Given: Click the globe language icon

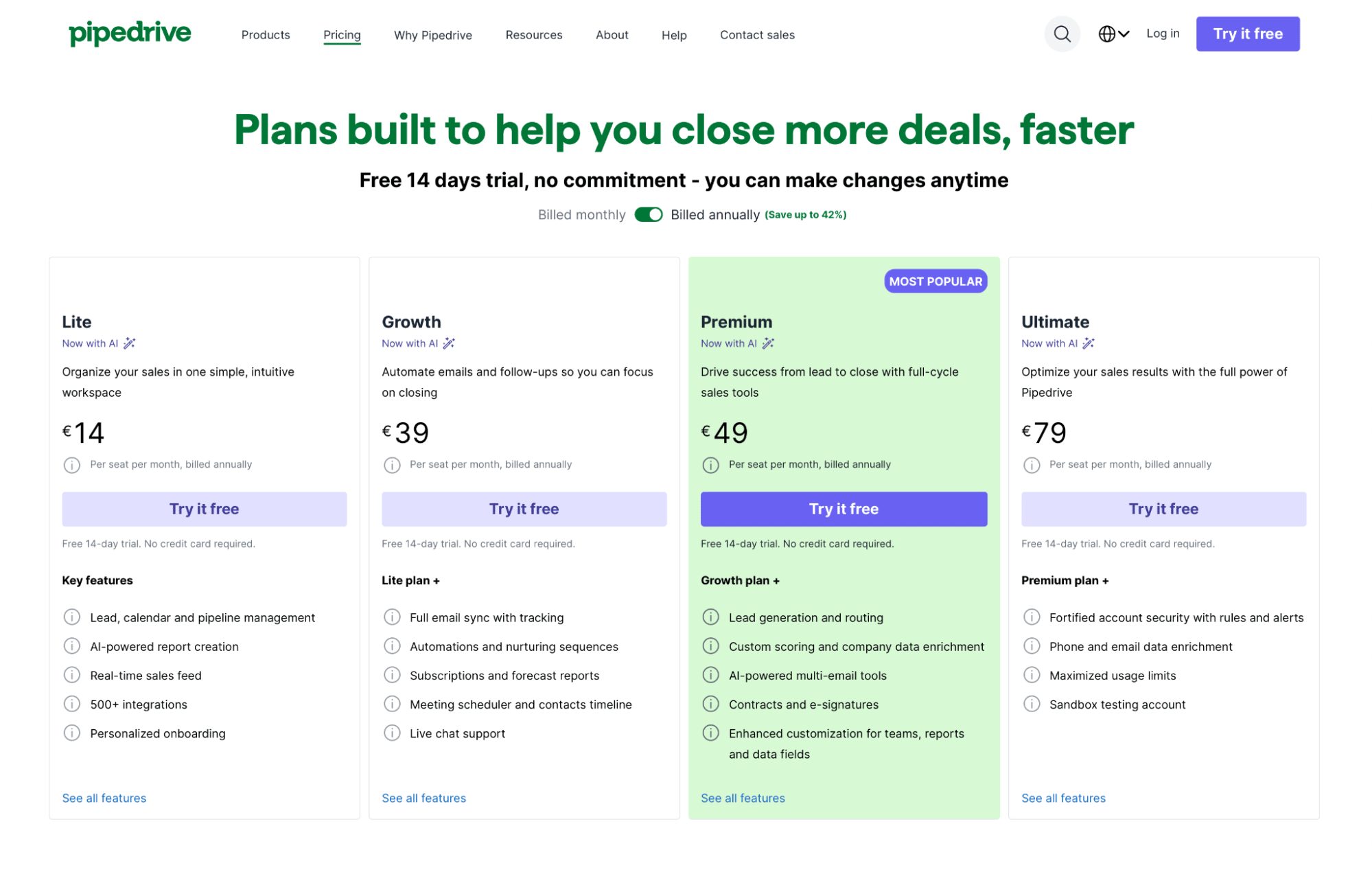Looking at the screenshot, I should [x=1106, y=33].
